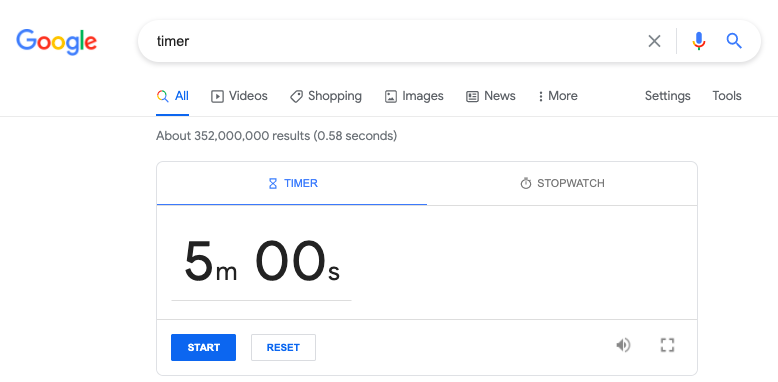Select the All results tab
Image resolution: width=778 pixels, height=382 pixels.
pos(173,96)
